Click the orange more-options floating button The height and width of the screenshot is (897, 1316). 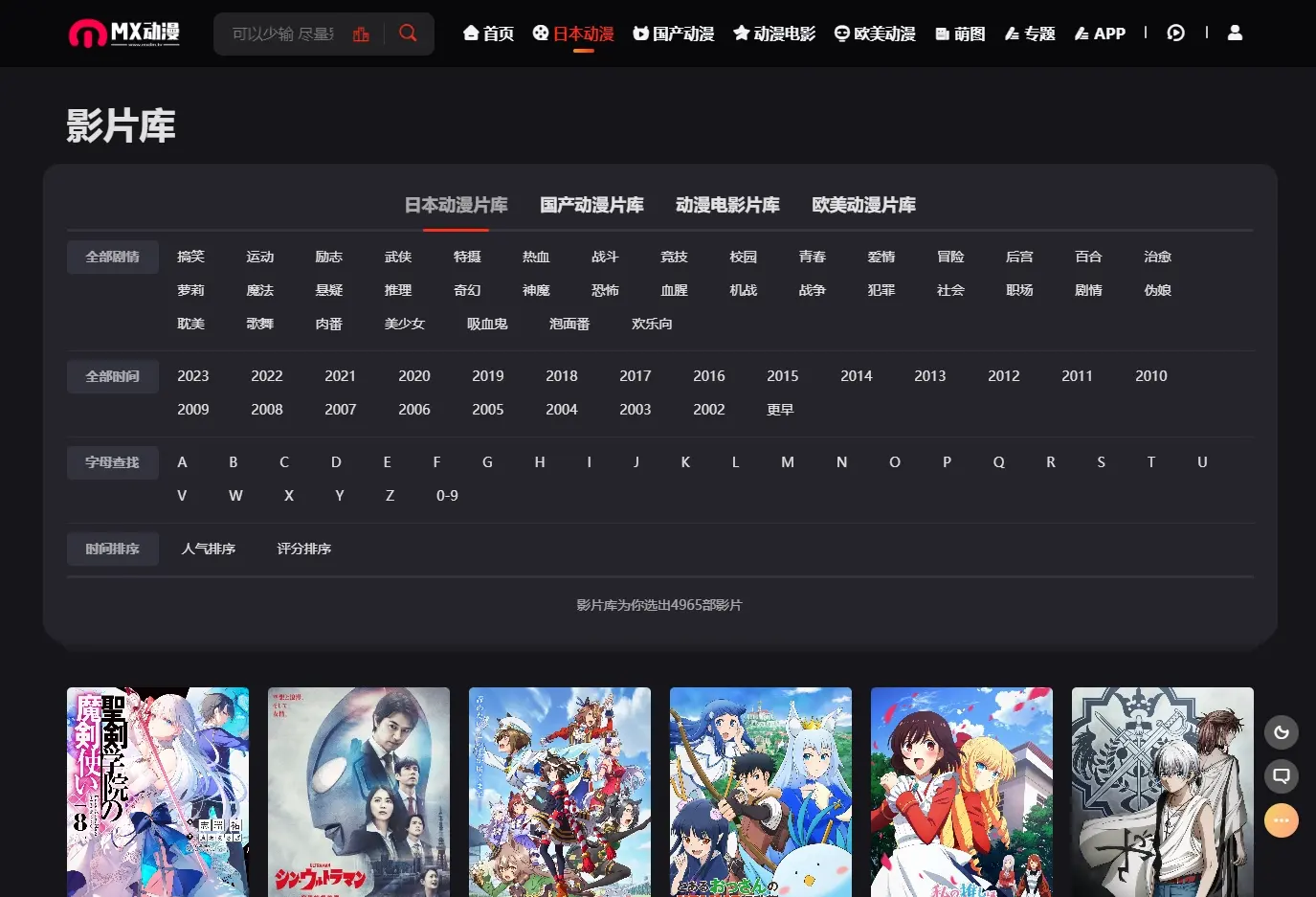point(1281,820)
